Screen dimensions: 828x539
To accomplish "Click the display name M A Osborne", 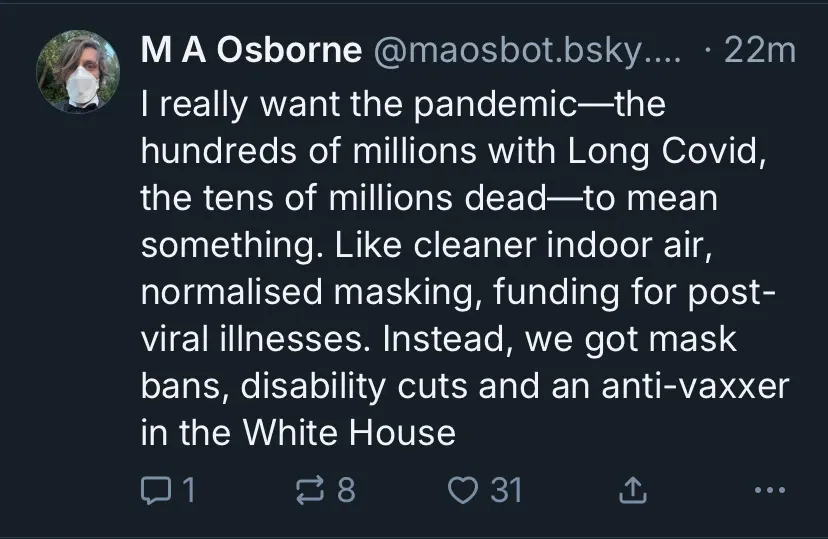I will pos(251,50).
